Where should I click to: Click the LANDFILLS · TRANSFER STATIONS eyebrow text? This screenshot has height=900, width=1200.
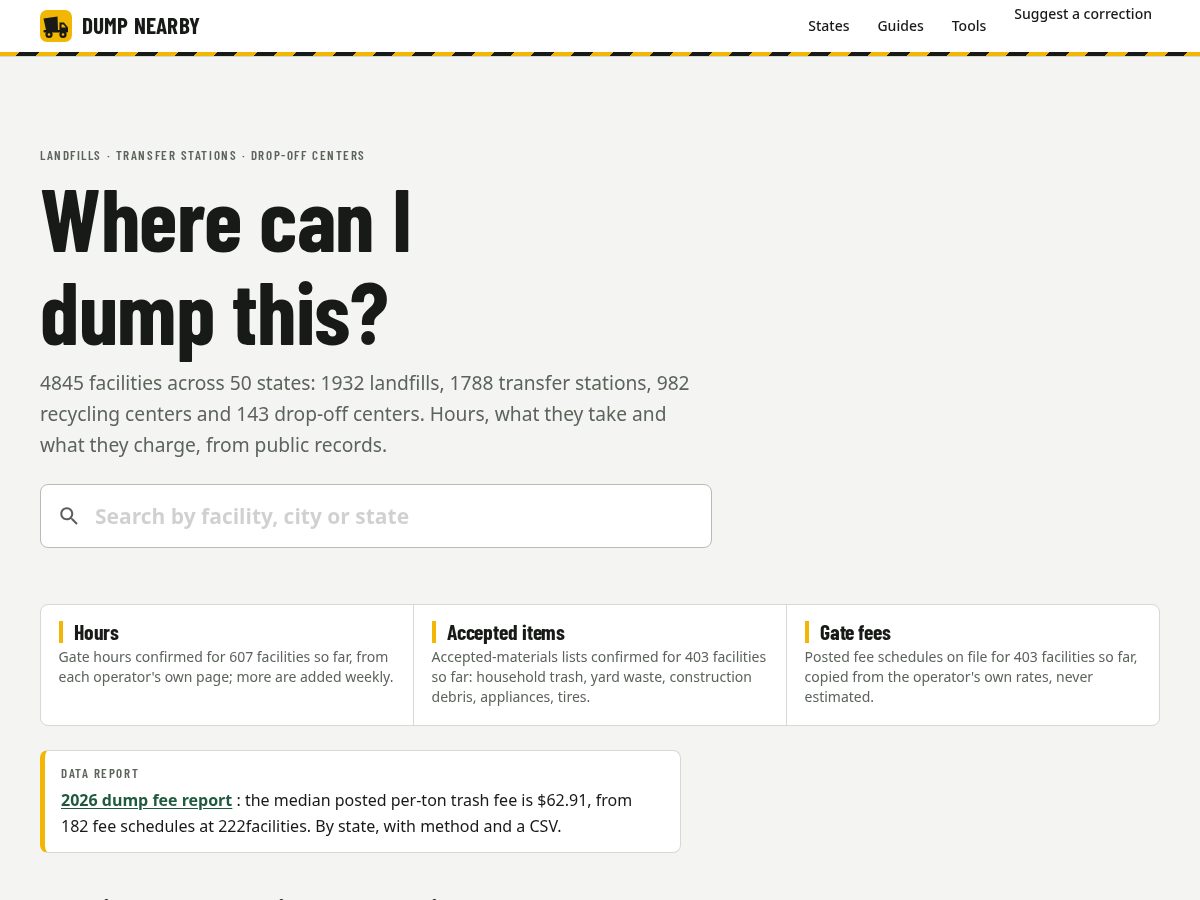coord(203,155)
